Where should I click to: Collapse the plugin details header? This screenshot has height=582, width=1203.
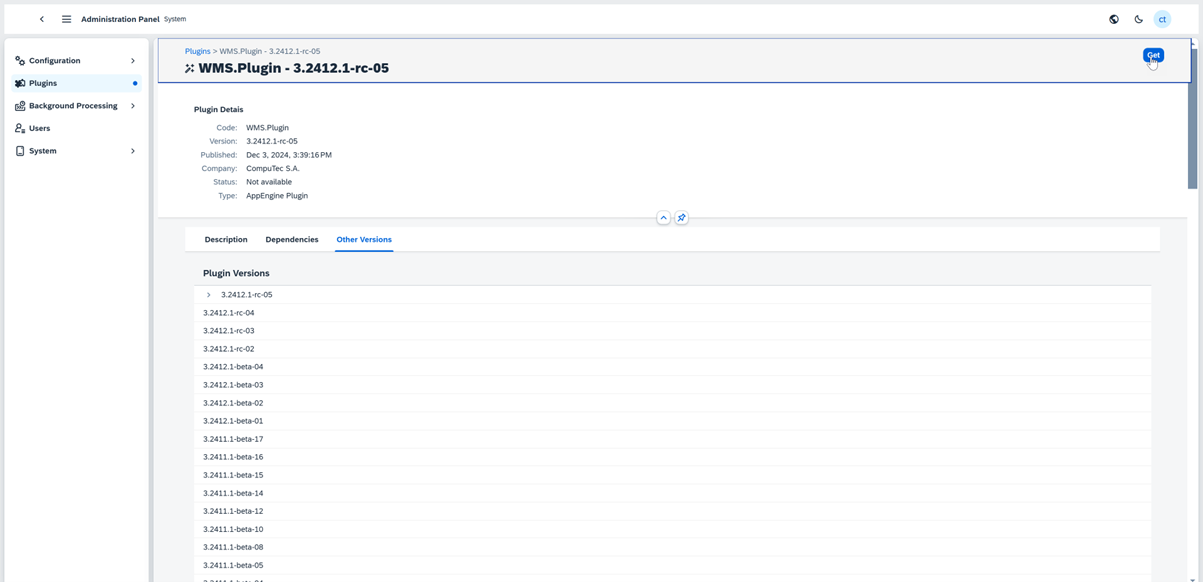[x=663, y=218]
